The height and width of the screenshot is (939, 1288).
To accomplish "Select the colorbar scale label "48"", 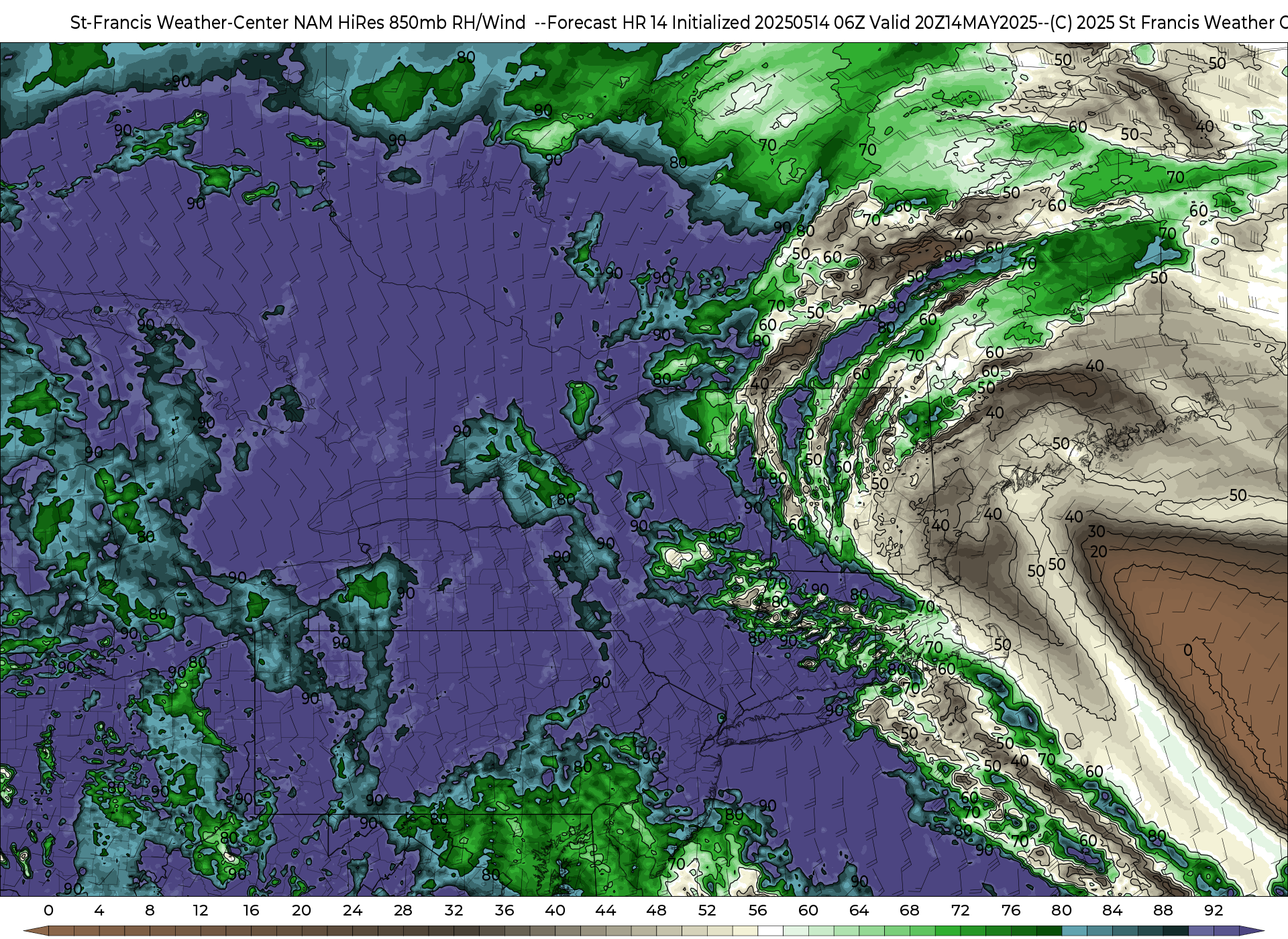I will point(656,910).
